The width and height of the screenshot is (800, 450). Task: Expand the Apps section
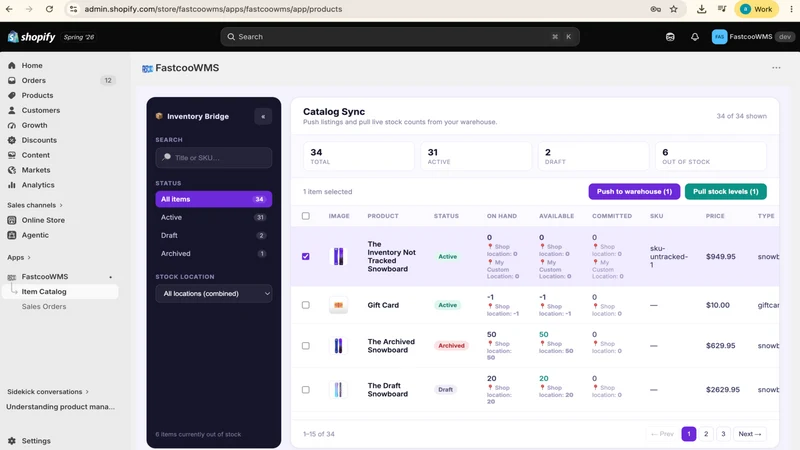click(19, 258)
